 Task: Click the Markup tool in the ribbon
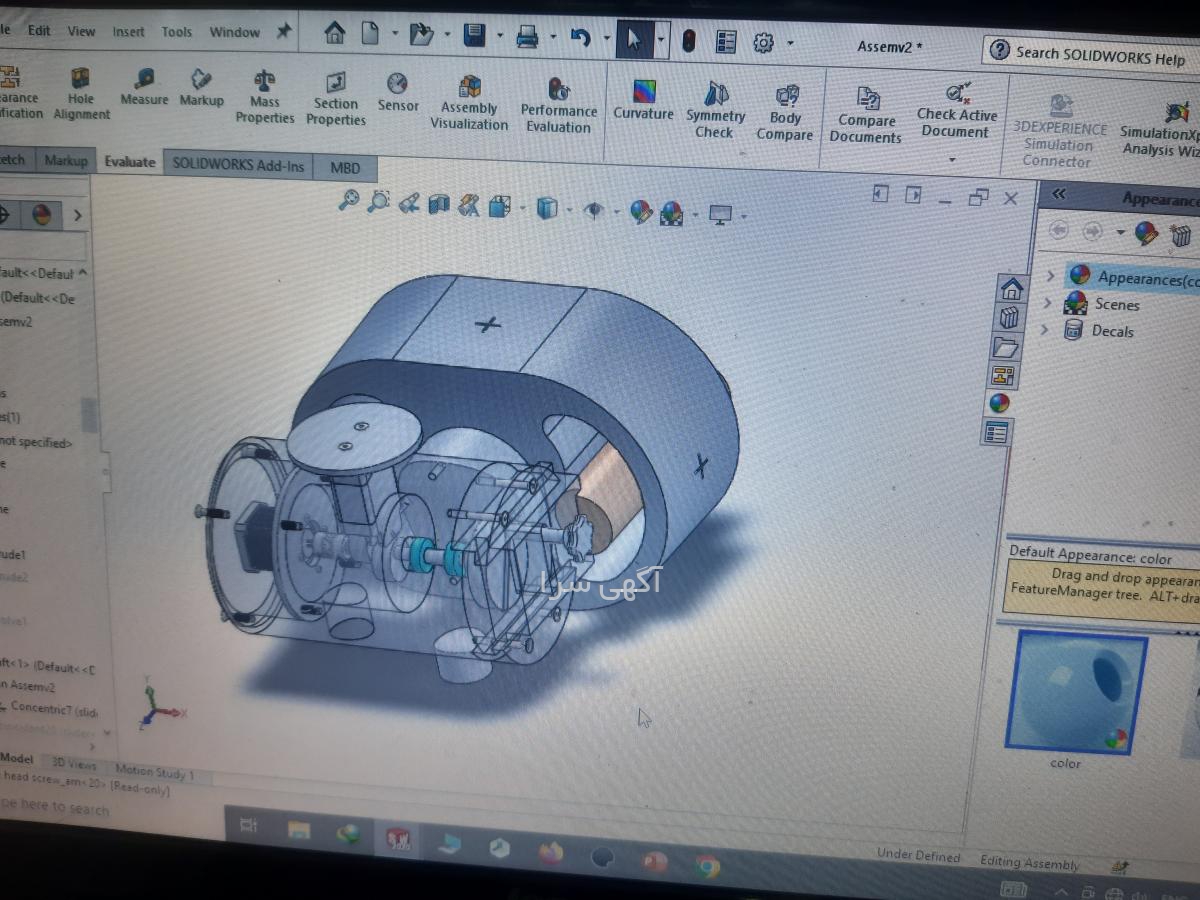tap(201, 87)
